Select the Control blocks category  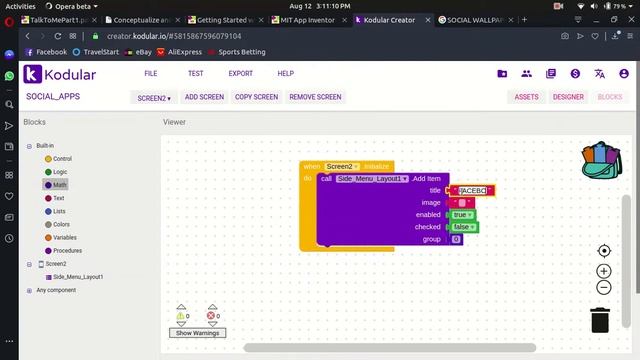click(58, 159)
